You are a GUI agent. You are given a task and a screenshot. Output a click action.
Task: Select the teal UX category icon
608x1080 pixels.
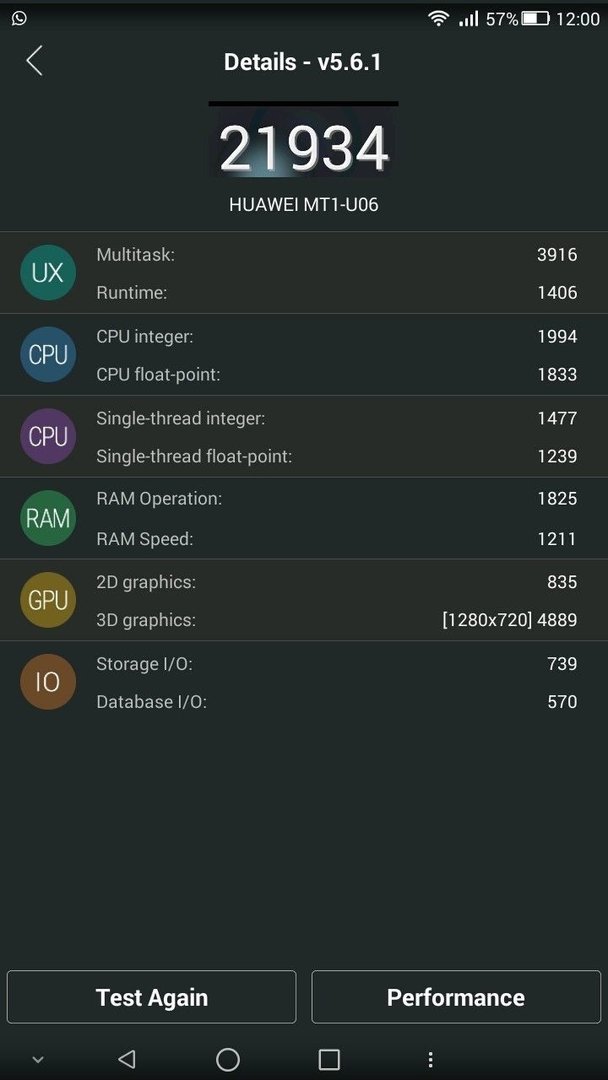coord(48,273)
